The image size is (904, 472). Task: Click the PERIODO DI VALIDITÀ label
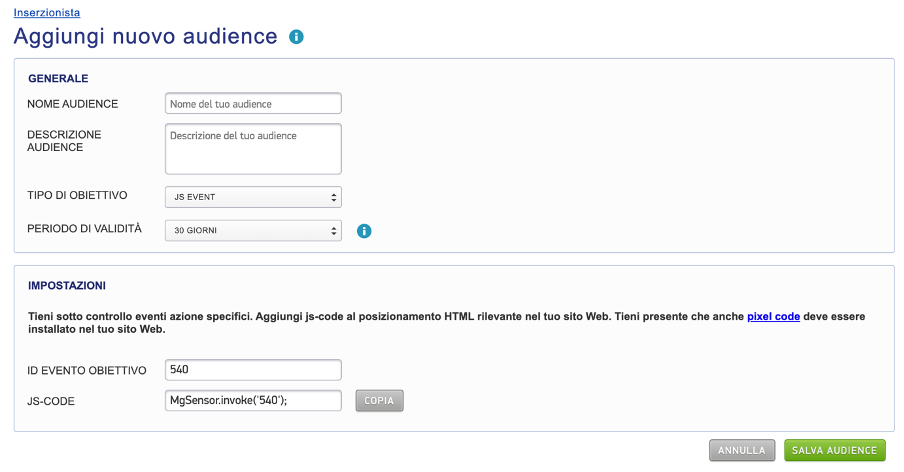pyautogui.click(x=84, y=229)
